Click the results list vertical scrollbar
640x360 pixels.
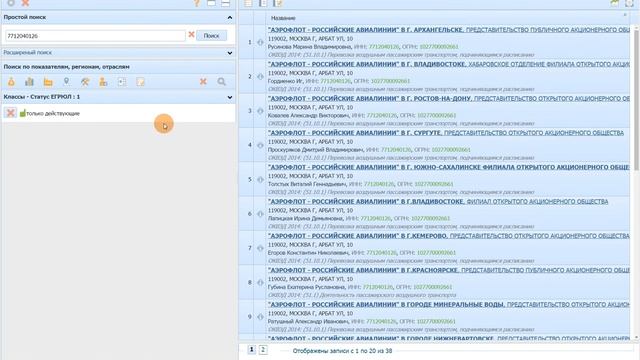point(636,98)
